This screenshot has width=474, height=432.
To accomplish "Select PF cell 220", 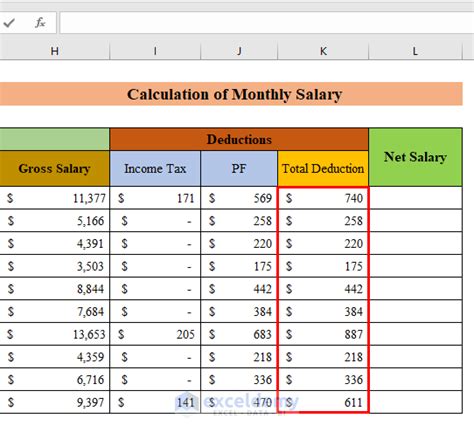I will (239, 243).
